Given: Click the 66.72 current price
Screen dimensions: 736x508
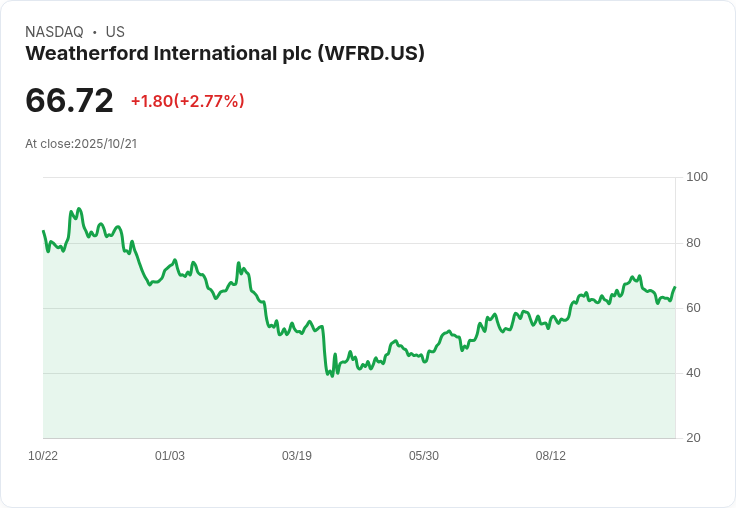Looking at the screenshot, I should pos(69,100).
